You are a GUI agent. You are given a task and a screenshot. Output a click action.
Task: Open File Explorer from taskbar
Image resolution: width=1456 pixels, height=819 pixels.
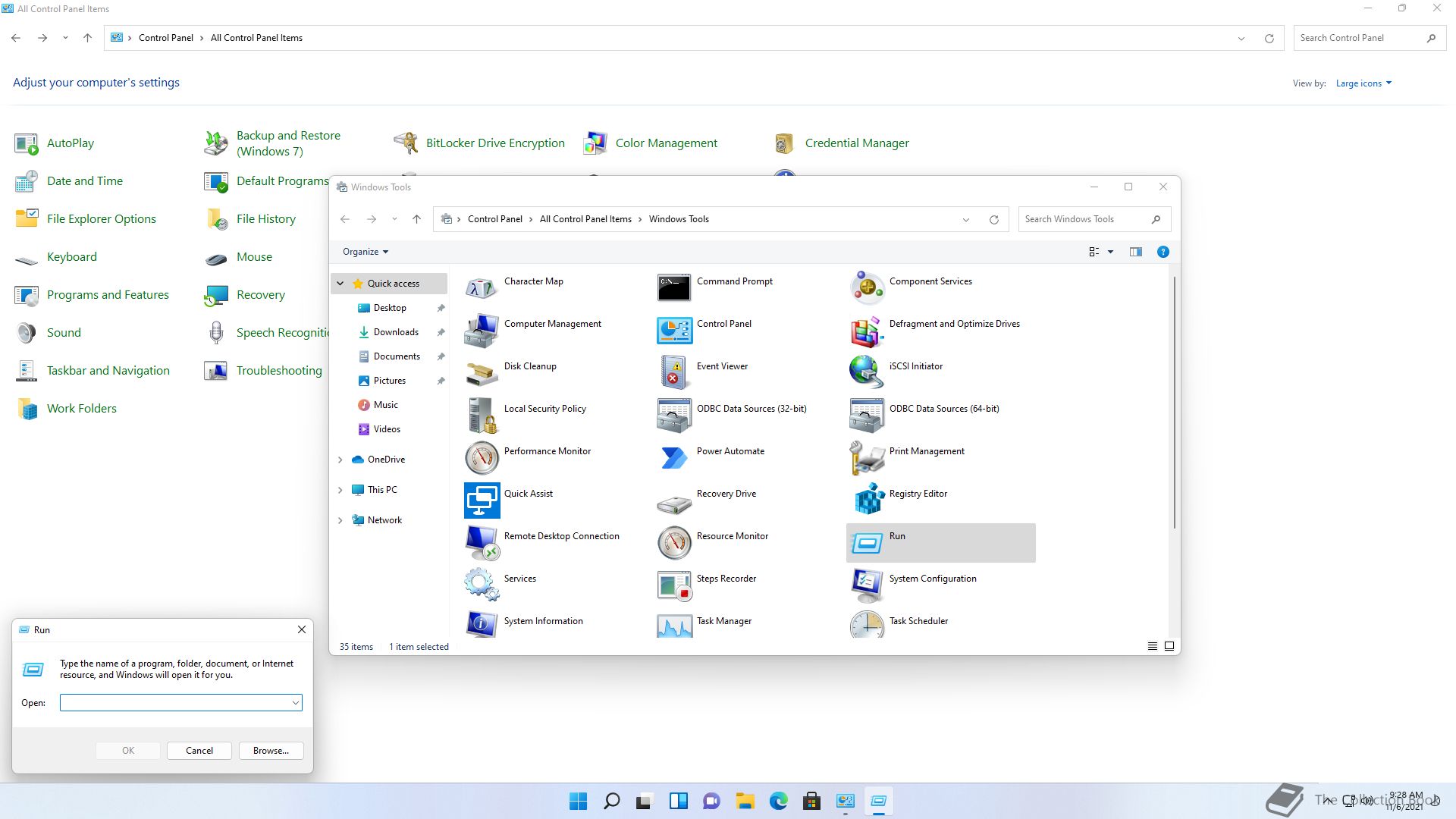pyautogui.click(x=745, y=801)
